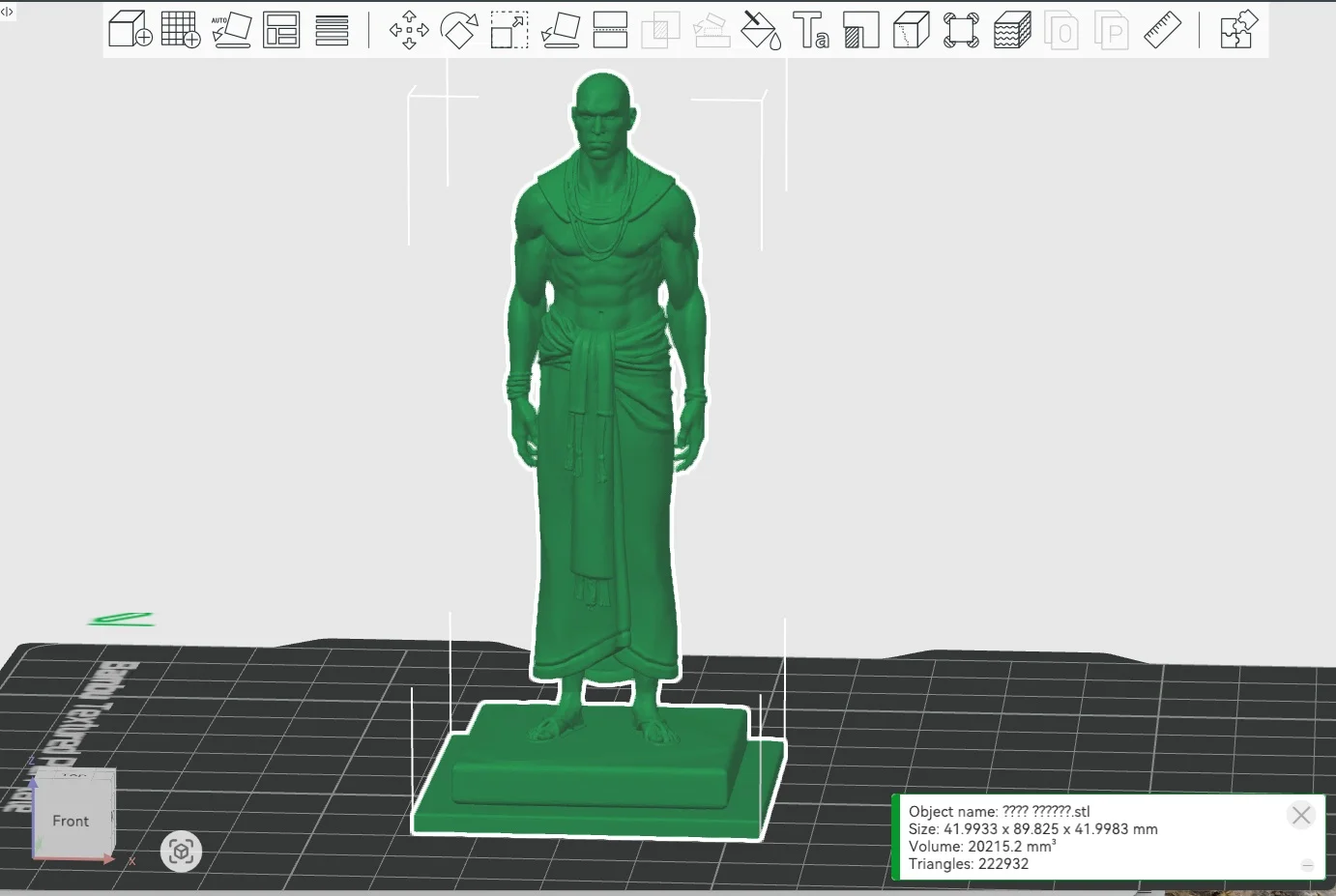Click the Add object cube icon

(x=130, y=29)
